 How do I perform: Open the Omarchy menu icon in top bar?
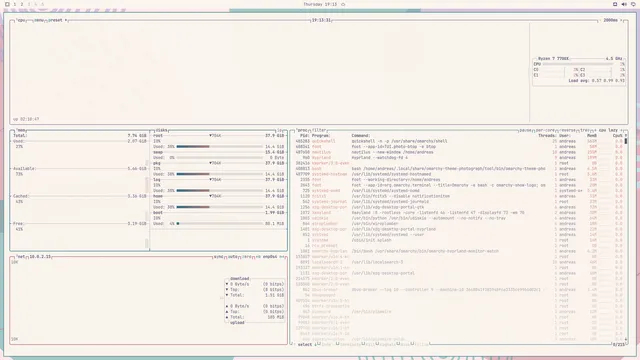point(7,4)
